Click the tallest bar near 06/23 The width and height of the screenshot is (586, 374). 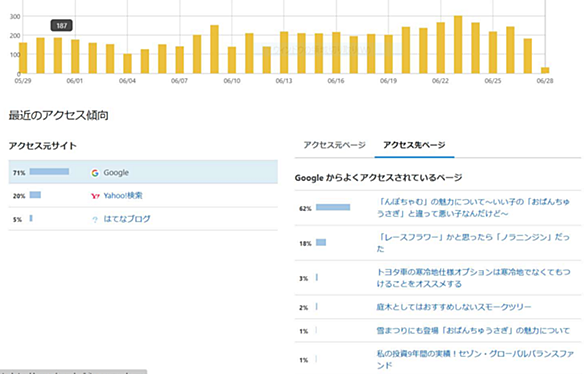click(x=458, y=44)
